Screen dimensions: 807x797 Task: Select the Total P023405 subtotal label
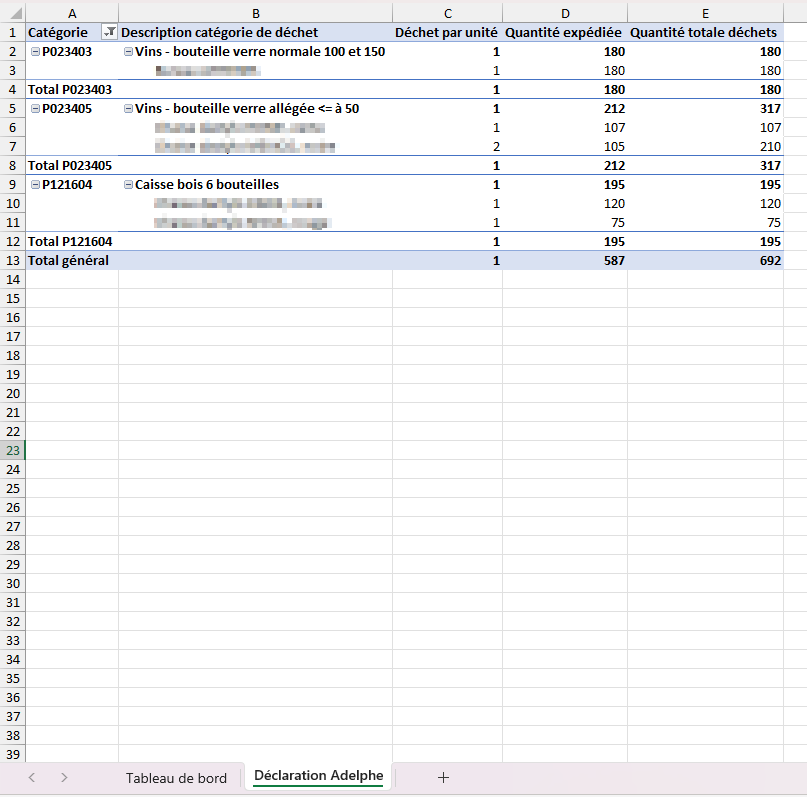[x=70, y=166]
